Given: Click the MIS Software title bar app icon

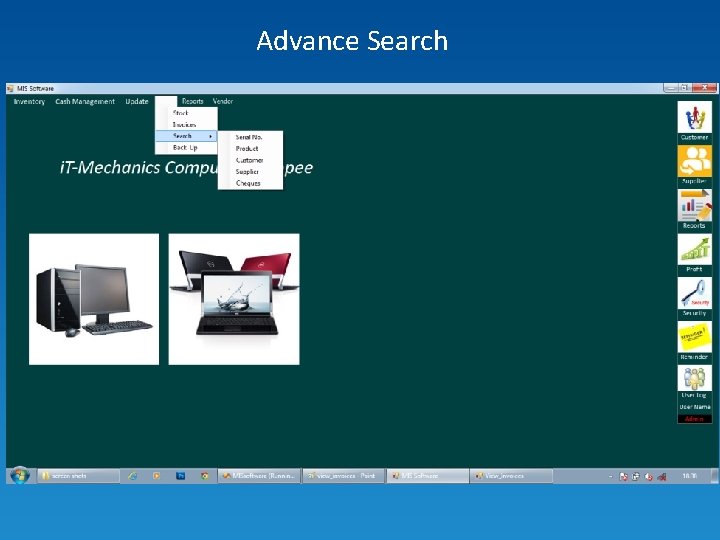Looking at the screenshot, I should coord(11,88).
